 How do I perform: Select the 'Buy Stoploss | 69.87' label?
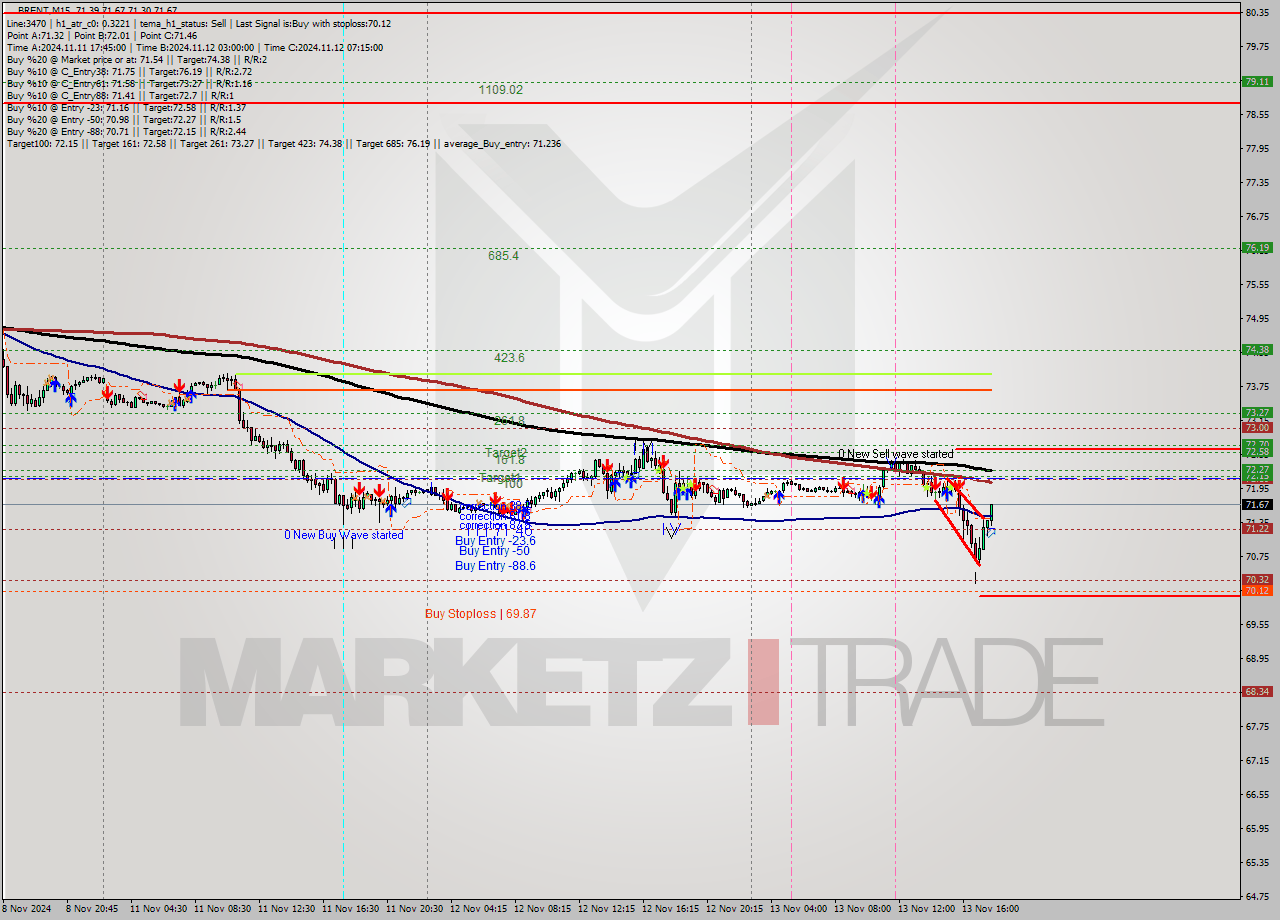tap(480, 614)
